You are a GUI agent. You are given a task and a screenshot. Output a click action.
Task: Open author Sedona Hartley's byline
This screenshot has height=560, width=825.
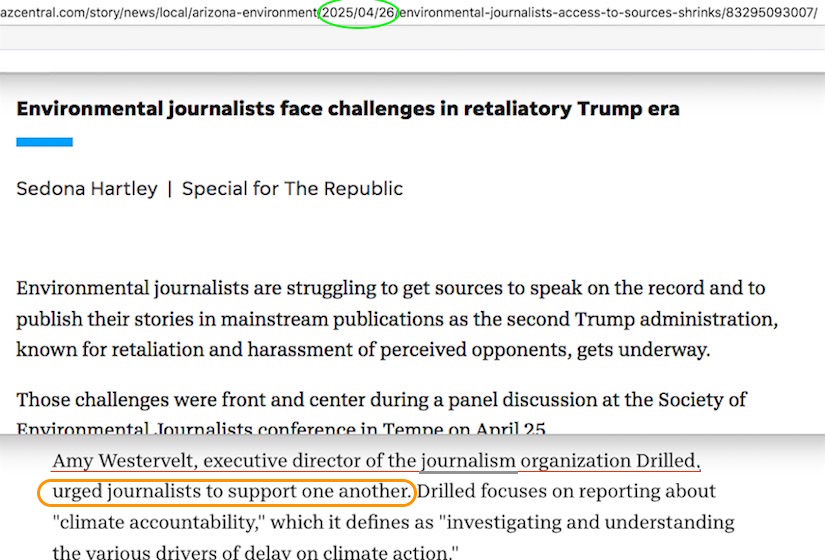click(86, 189)
